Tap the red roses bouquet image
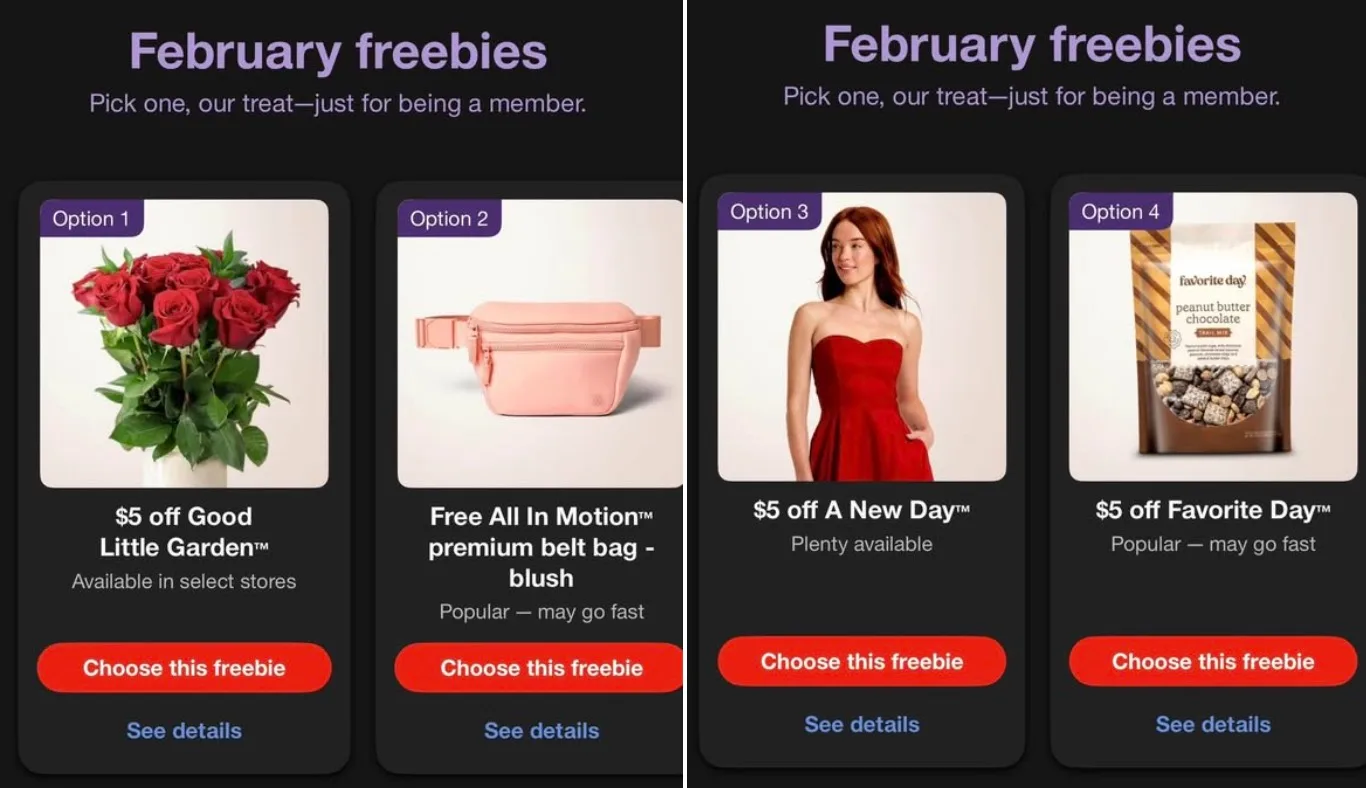The image size is (1366, 788). pyautogui.click(x=184, y=343)
